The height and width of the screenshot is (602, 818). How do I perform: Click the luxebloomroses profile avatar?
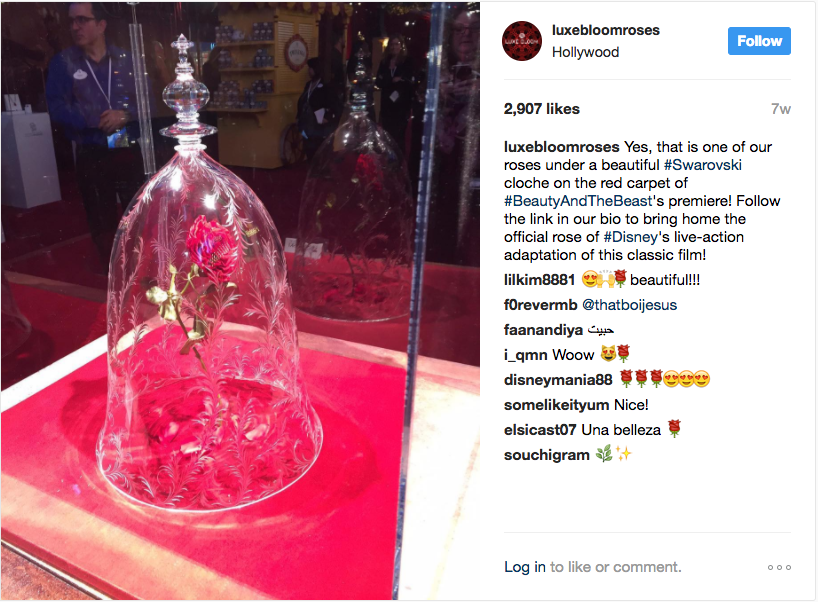tap(522, 41)
